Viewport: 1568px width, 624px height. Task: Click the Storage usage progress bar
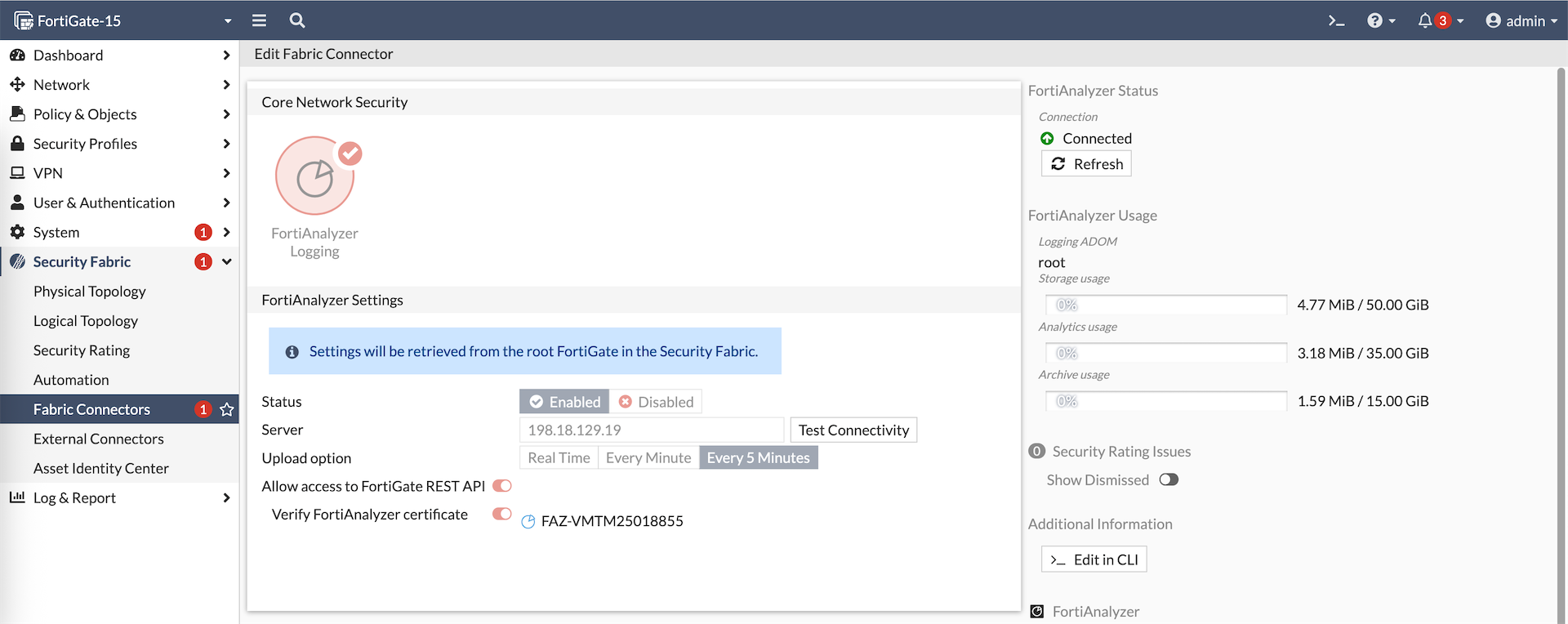1165,305
